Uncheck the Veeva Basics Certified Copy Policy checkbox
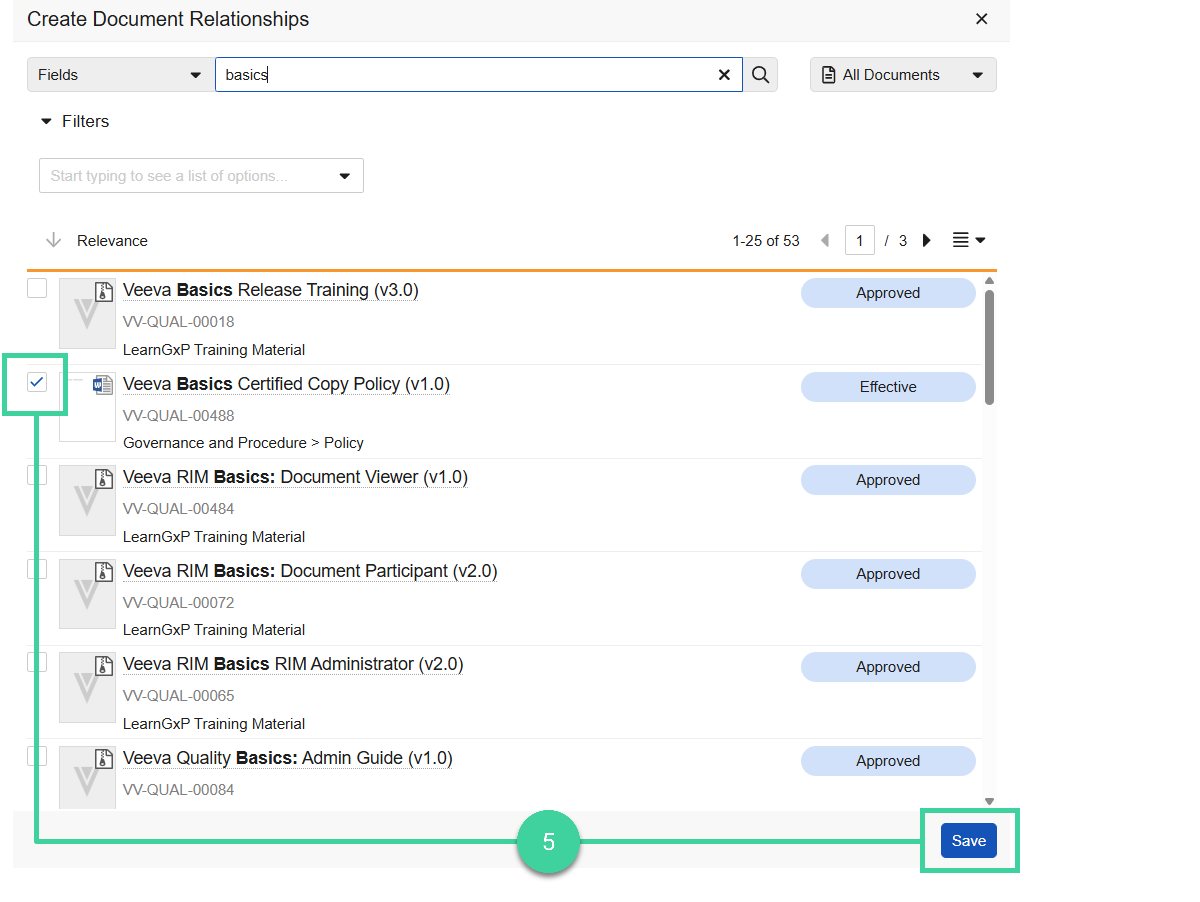The width and height of the screenshot is (1200, 902). point(36,381)
